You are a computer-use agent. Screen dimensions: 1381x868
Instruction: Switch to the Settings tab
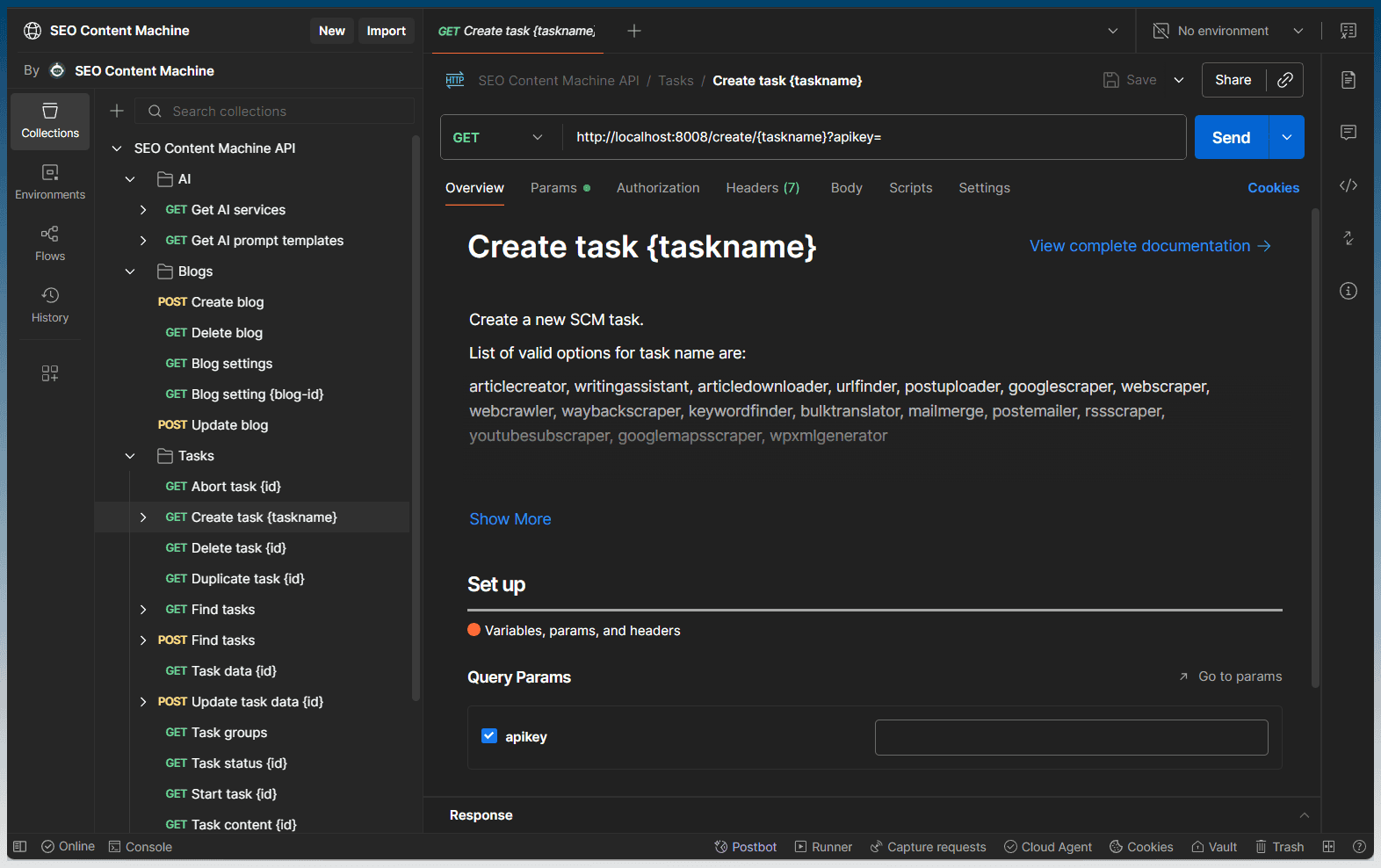click(984, 188)
